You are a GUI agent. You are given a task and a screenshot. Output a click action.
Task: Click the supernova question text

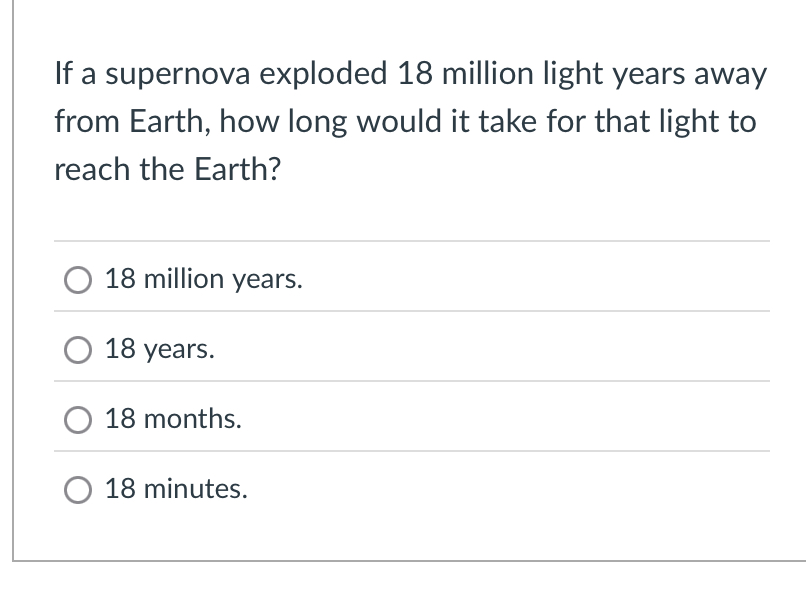(x=410, y=121)
